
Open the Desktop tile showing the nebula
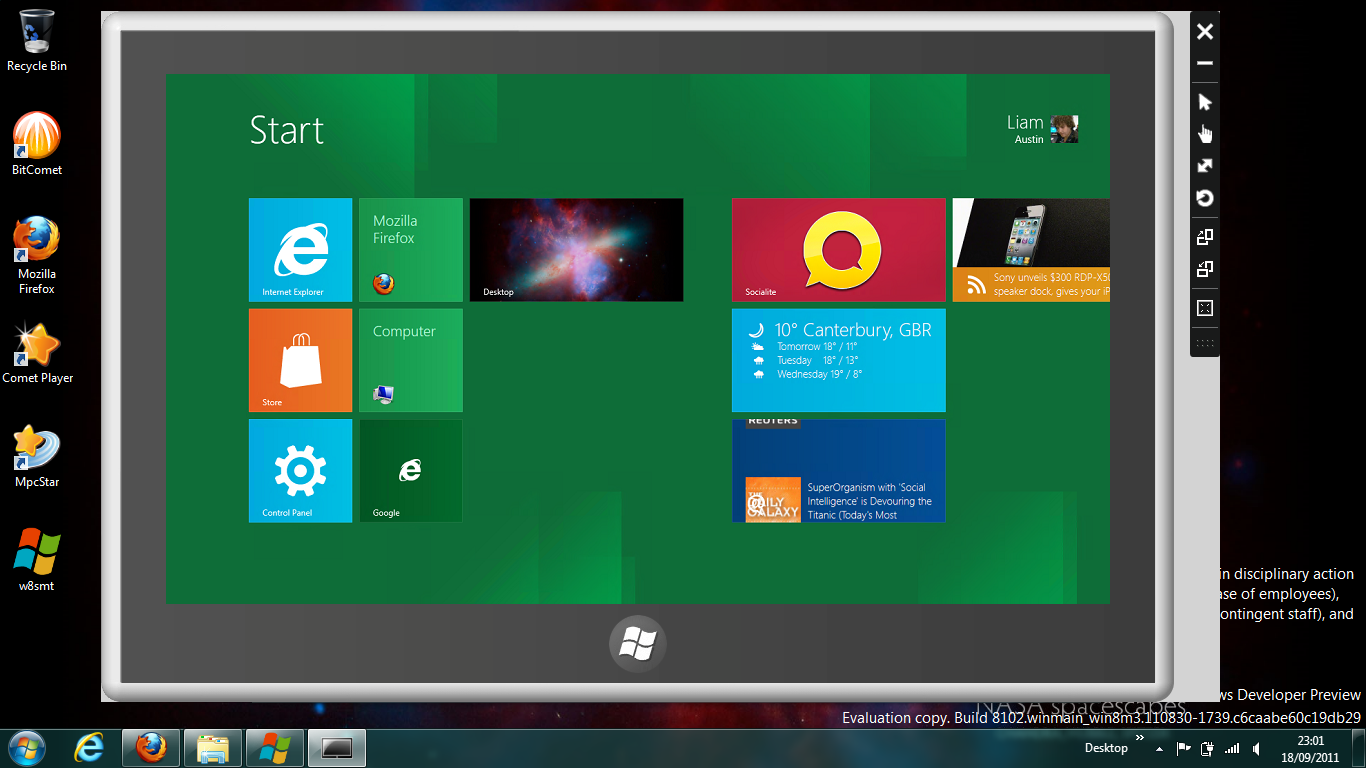coord(576,250)
